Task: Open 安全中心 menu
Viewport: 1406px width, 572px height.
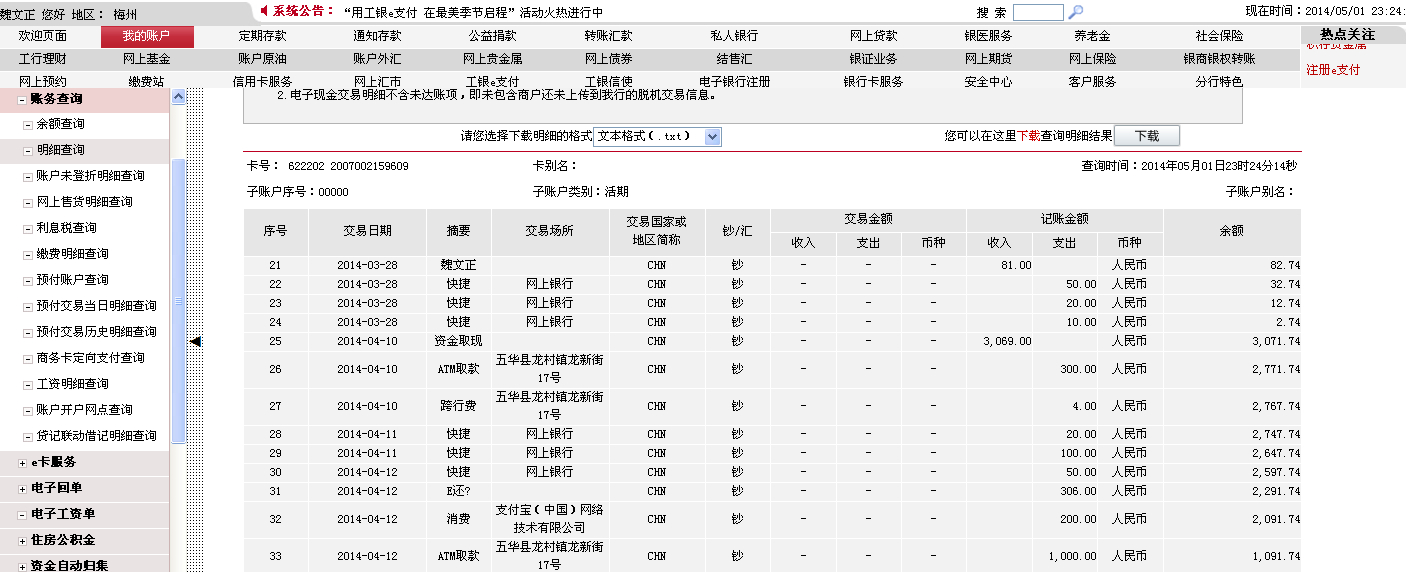Action: [988, 82]
